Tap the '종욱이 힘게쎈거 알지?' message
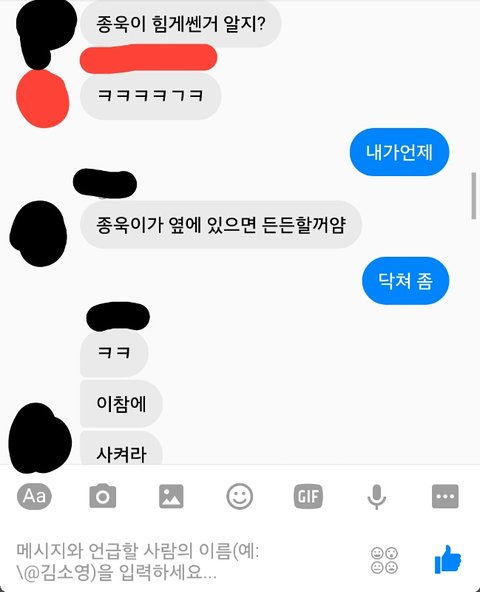Image resolution: width=480 pixels, height=592 pixels. pos(181,23)
